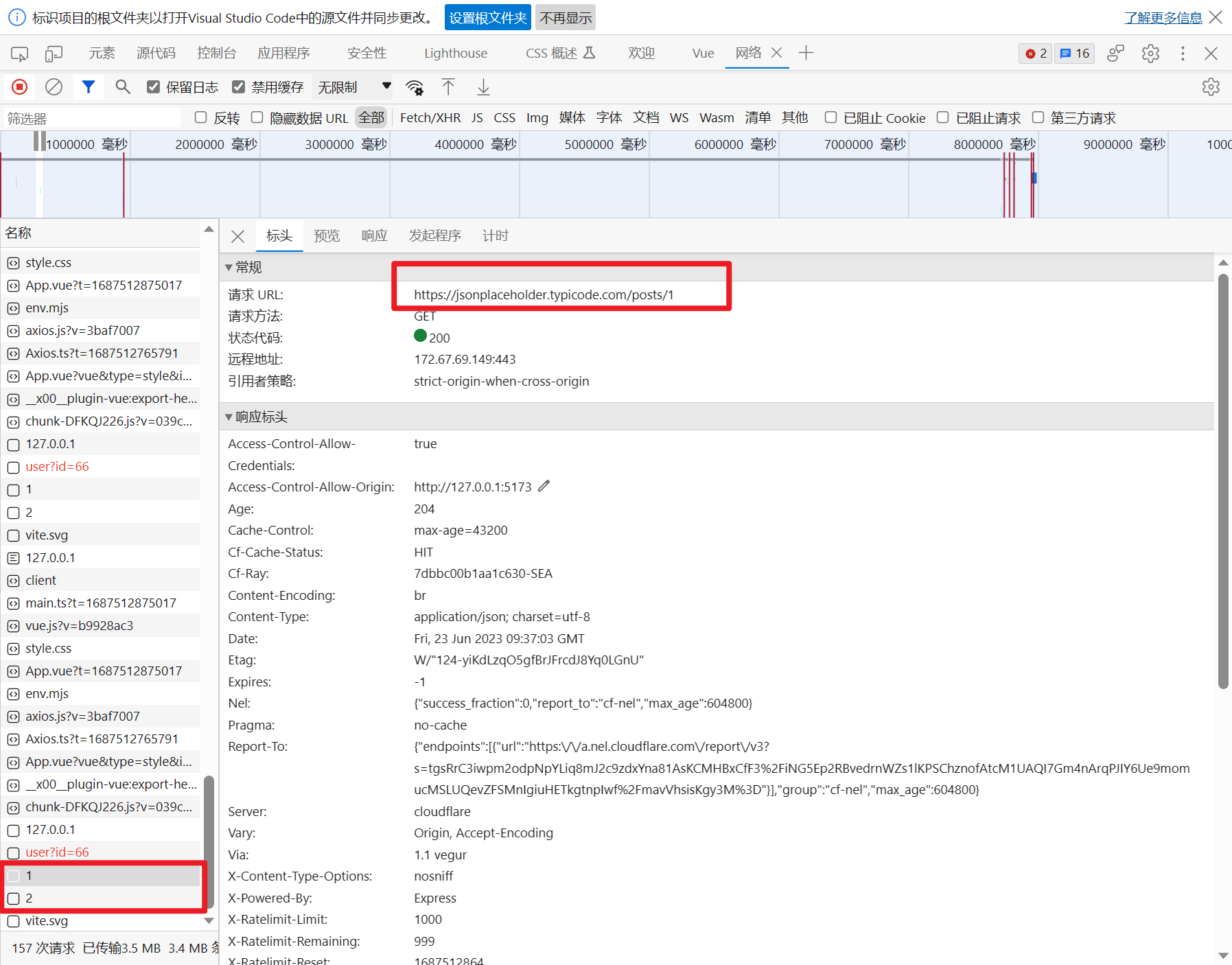Image resolution: width=1232 pixels, height=965 pixels.
Task: Stop recording network log
Action: pos(20,87)
